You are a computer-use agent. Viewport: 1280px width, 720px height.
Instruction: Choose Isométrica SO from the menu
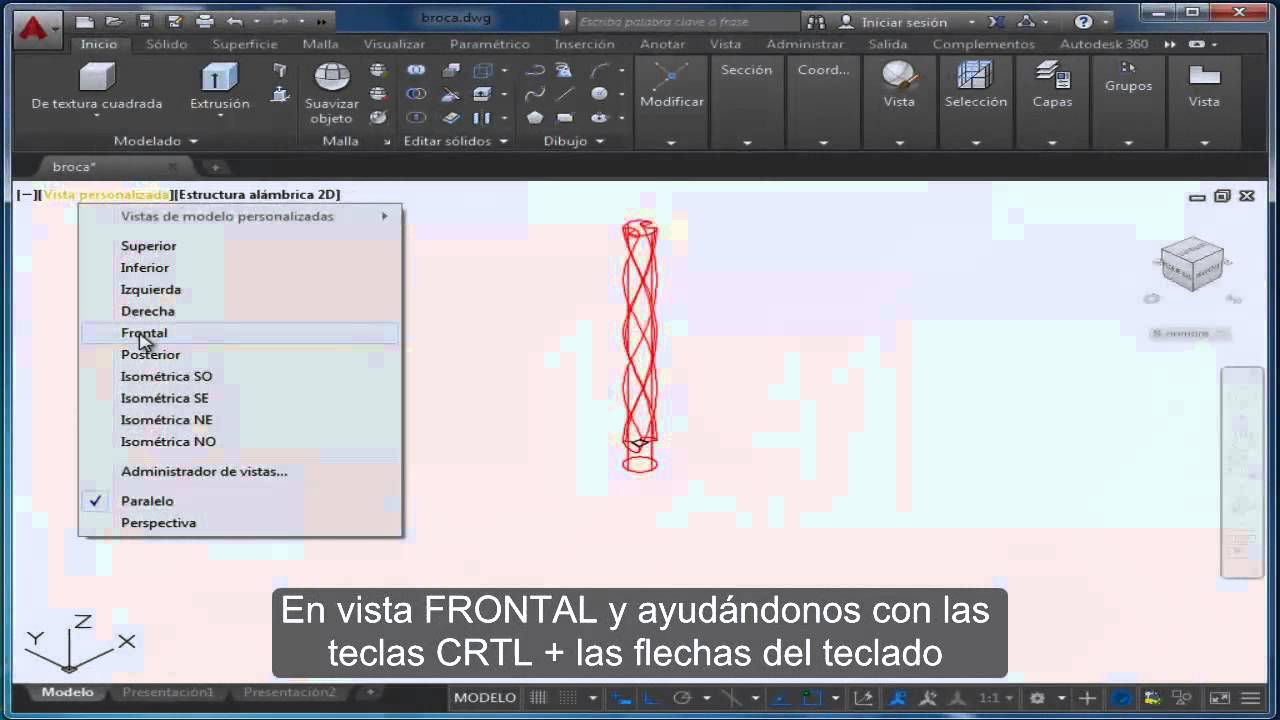pos(240,376)
